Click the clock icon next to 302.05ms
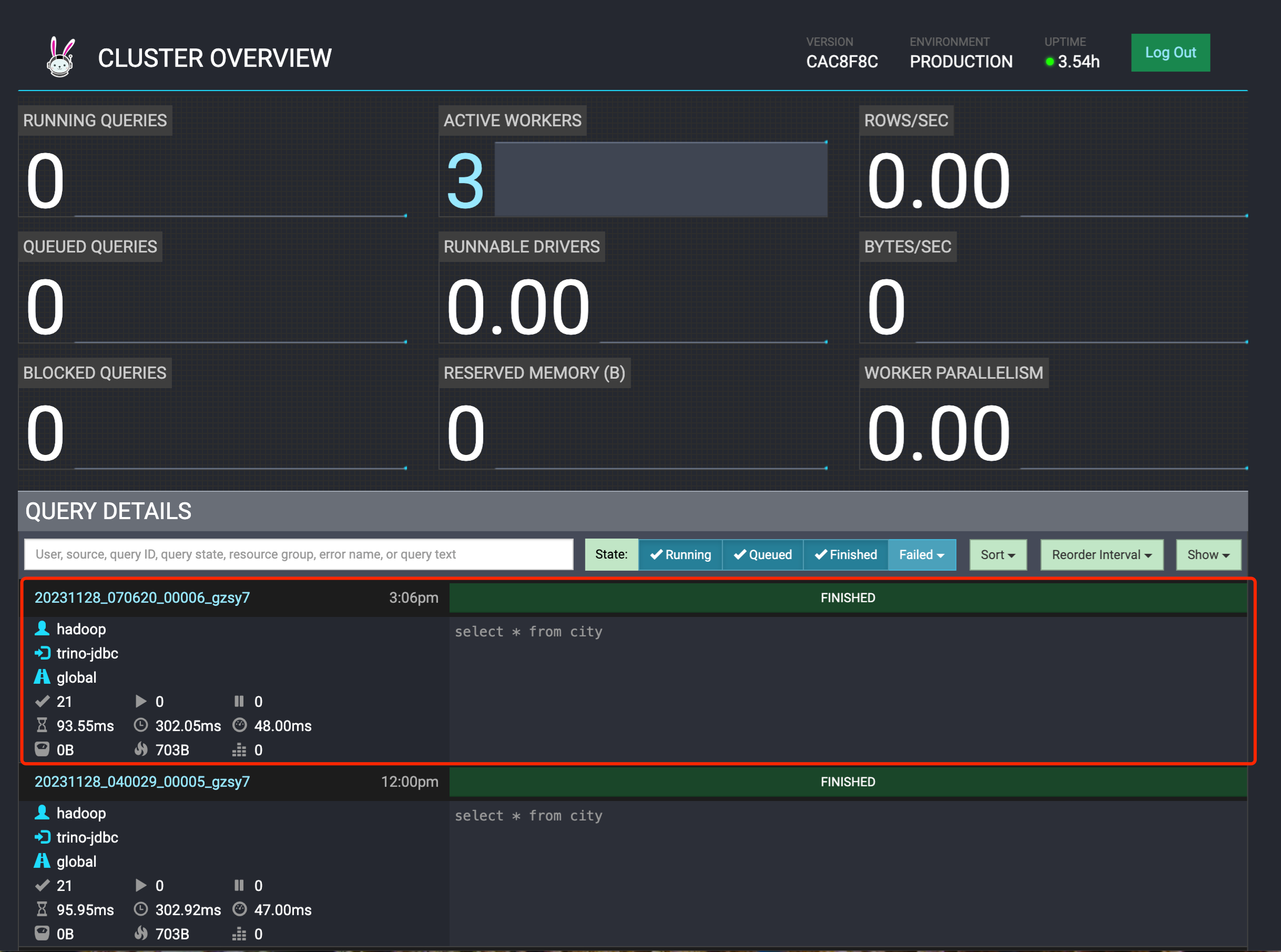The image size is (1281, 952). pyautogui.click(x=141, y=725)
